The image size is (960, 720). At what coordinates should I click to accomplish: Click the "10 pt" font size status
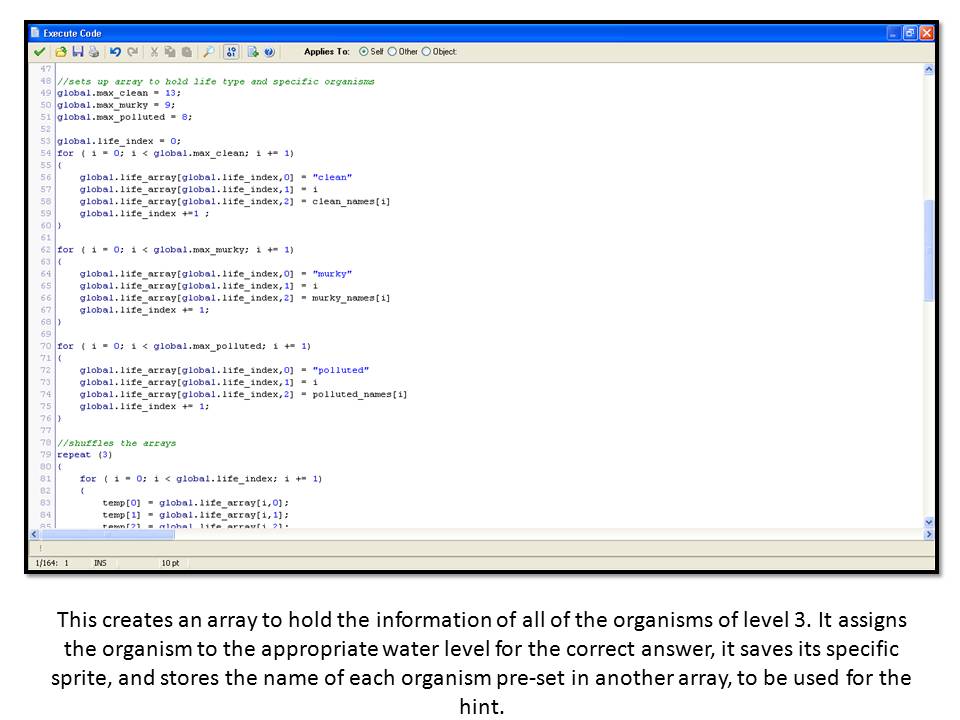(x=170, y=563)
